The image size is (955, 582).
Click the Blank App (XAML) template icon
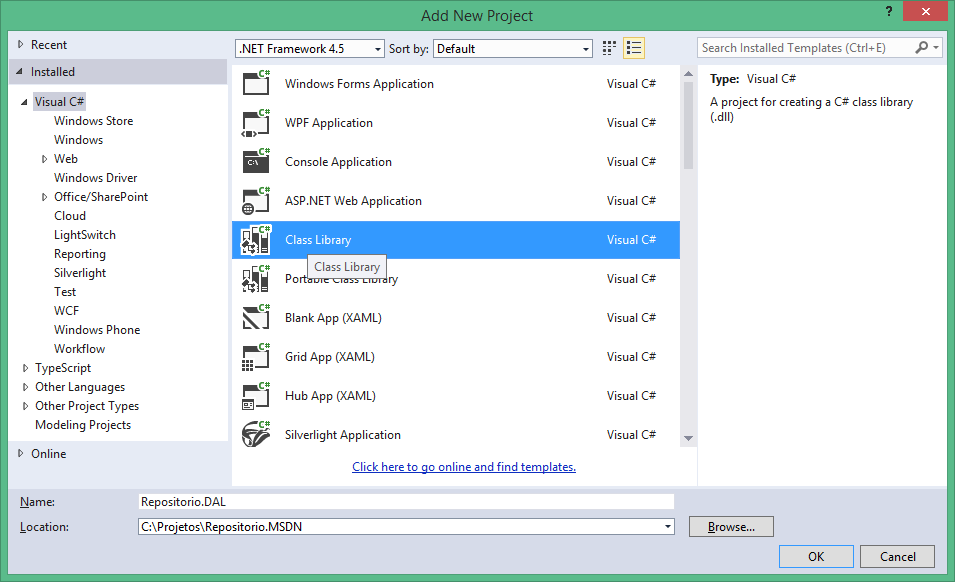256,317
